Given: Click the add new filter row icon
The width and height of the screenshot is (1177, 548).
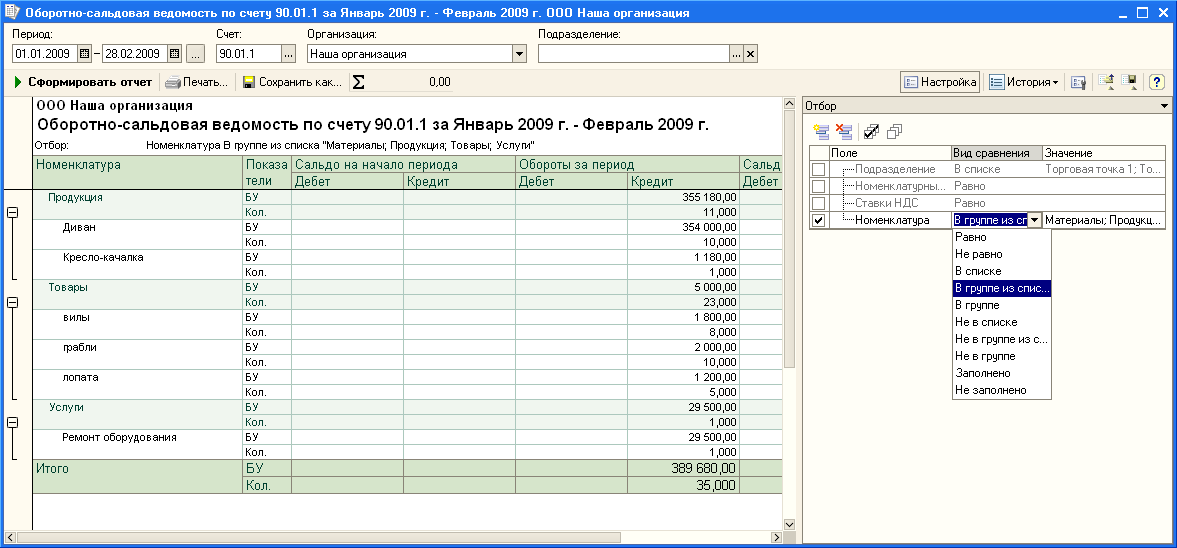Looking at the screenshot, I should coord(822,131).
